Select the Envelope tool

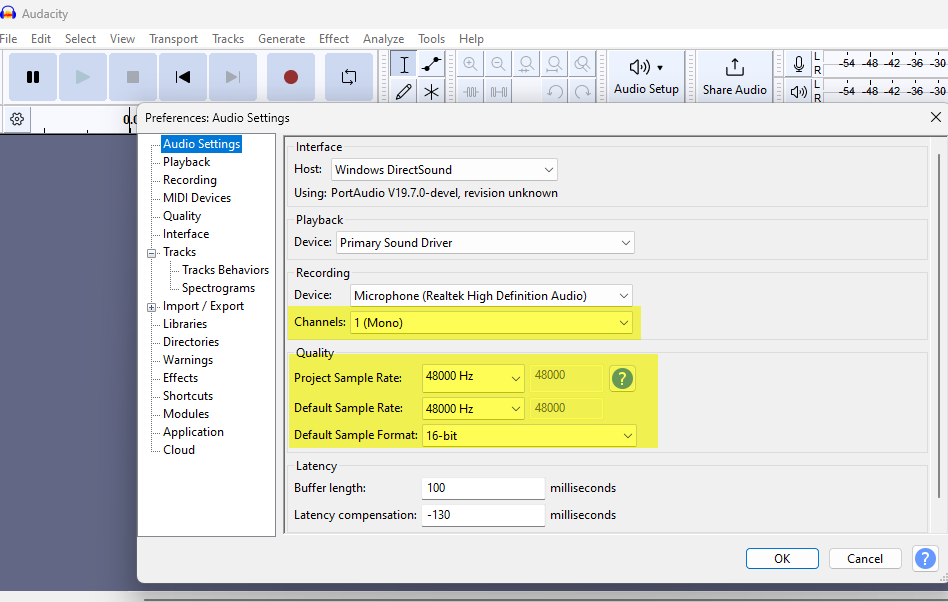[x=432, y=64]
